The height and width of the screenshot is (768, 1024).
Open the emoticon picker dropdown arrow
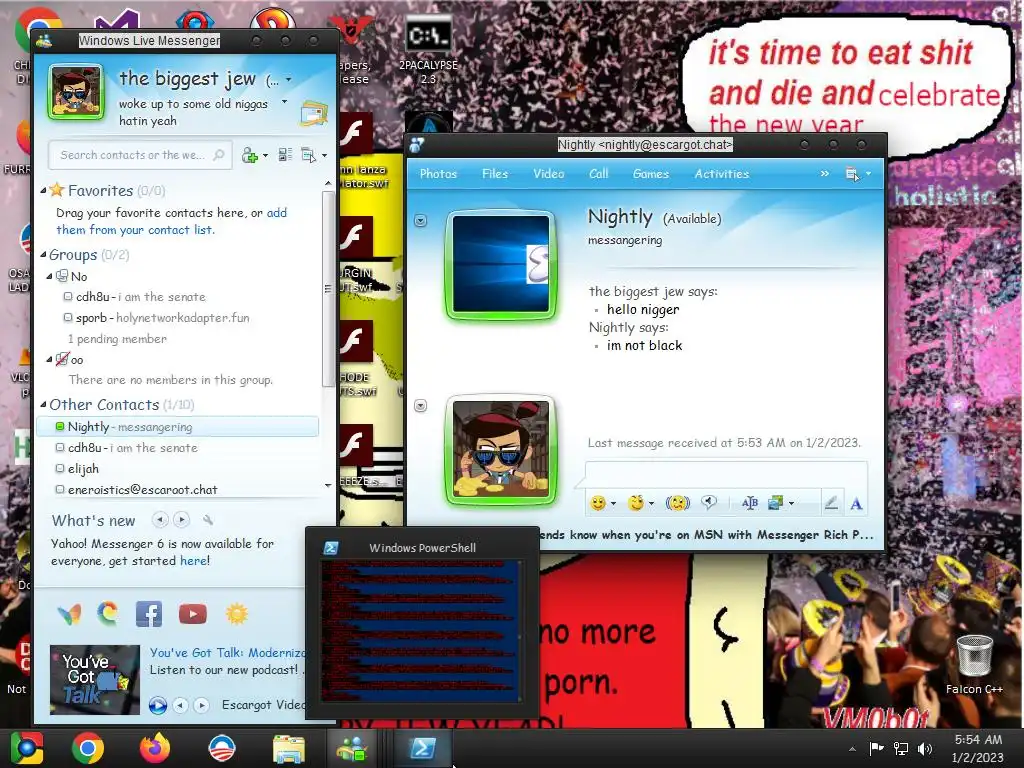613,504
